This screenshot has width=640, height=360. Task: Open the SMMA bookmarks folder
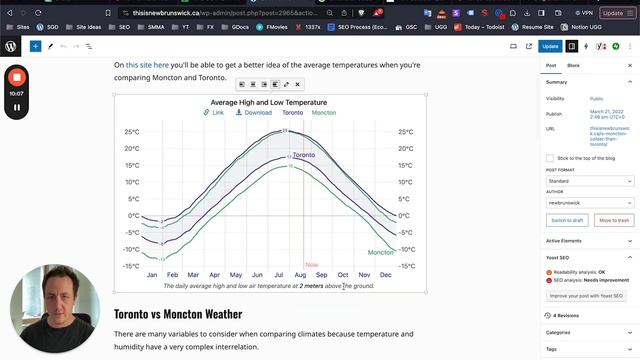tap(151, 27)
